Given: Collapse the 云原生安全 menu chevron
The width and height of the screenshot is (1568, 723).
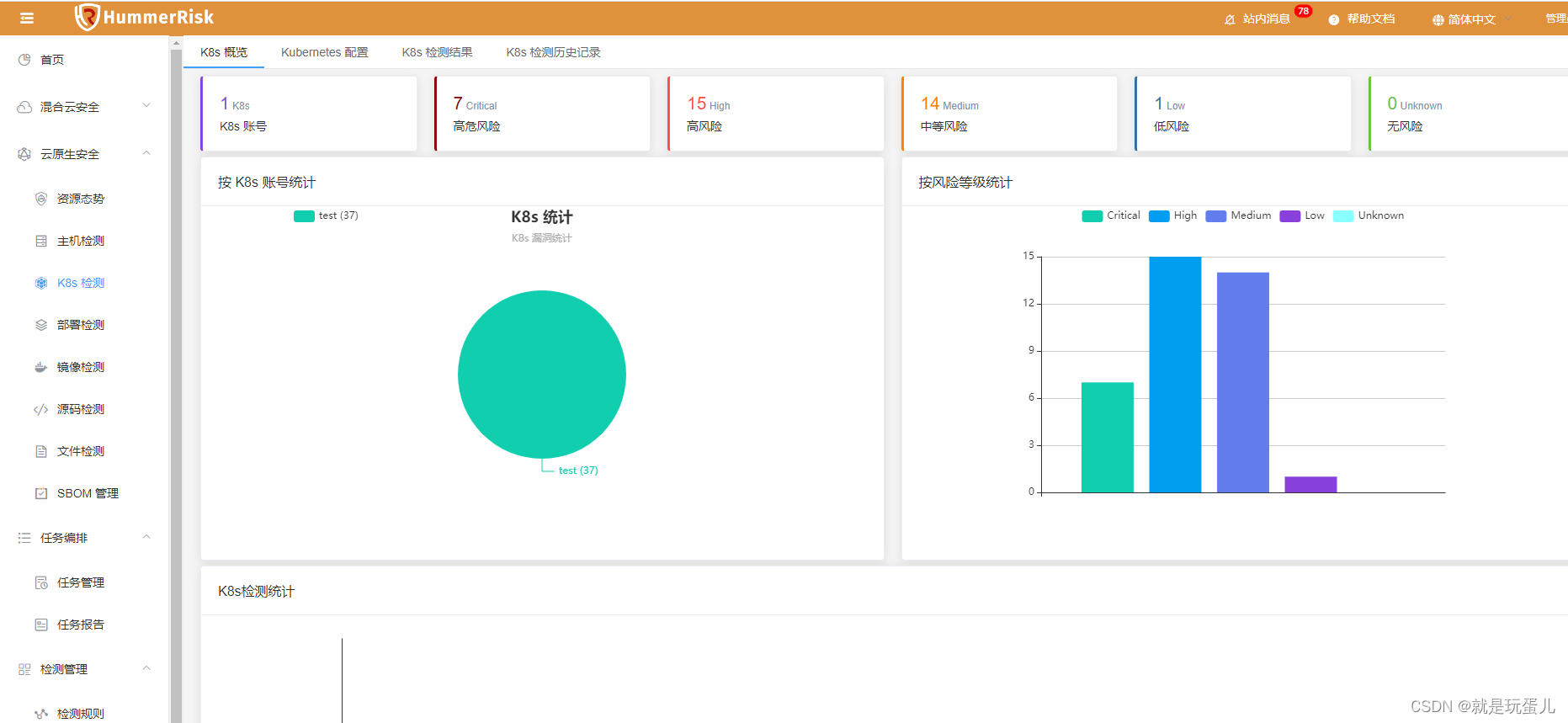Looking at the screenshot, I should 146,153.
